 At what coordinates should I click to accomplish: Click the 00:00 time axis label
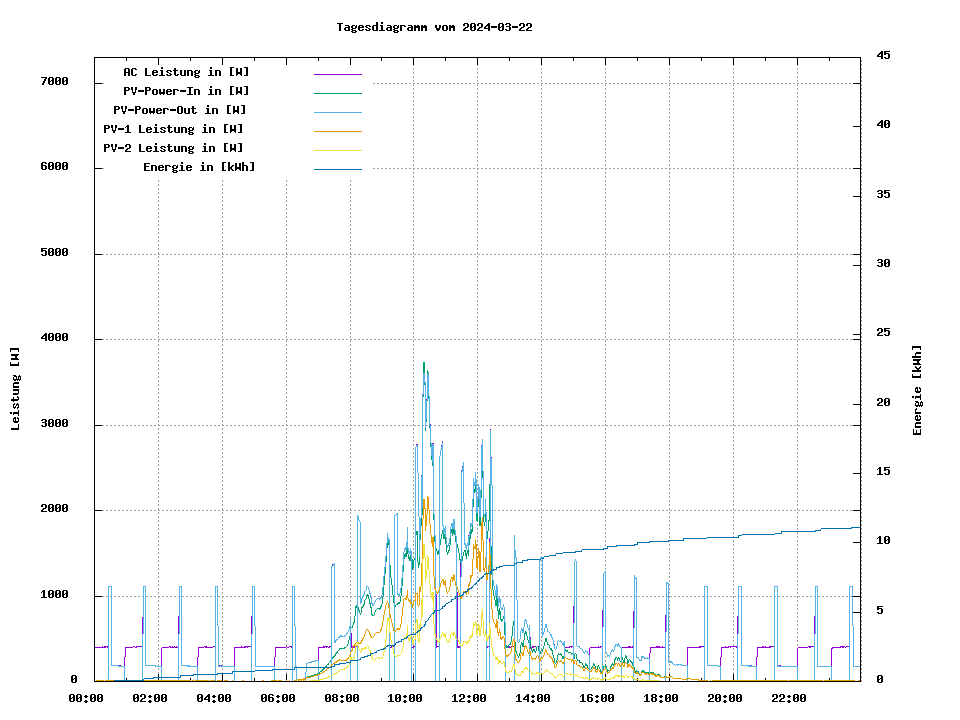(85, 698)
